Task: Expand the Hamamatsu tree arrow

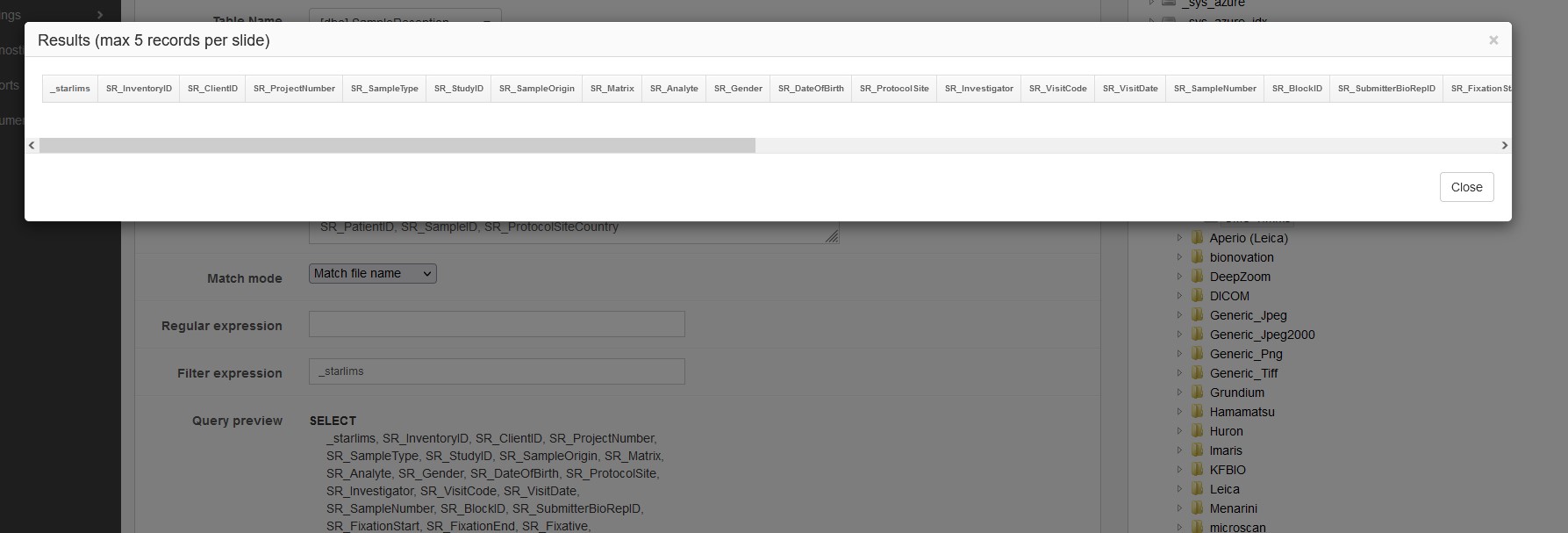Action: 1179,412
